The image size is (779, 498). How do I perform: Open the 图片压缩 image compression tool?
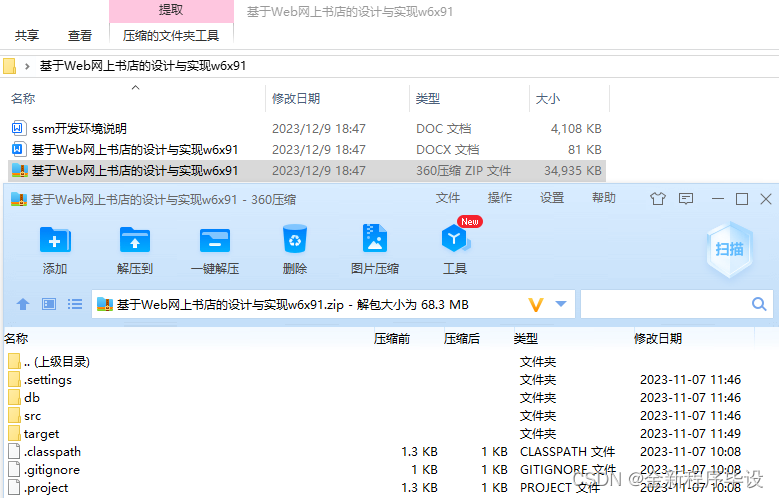375,239
